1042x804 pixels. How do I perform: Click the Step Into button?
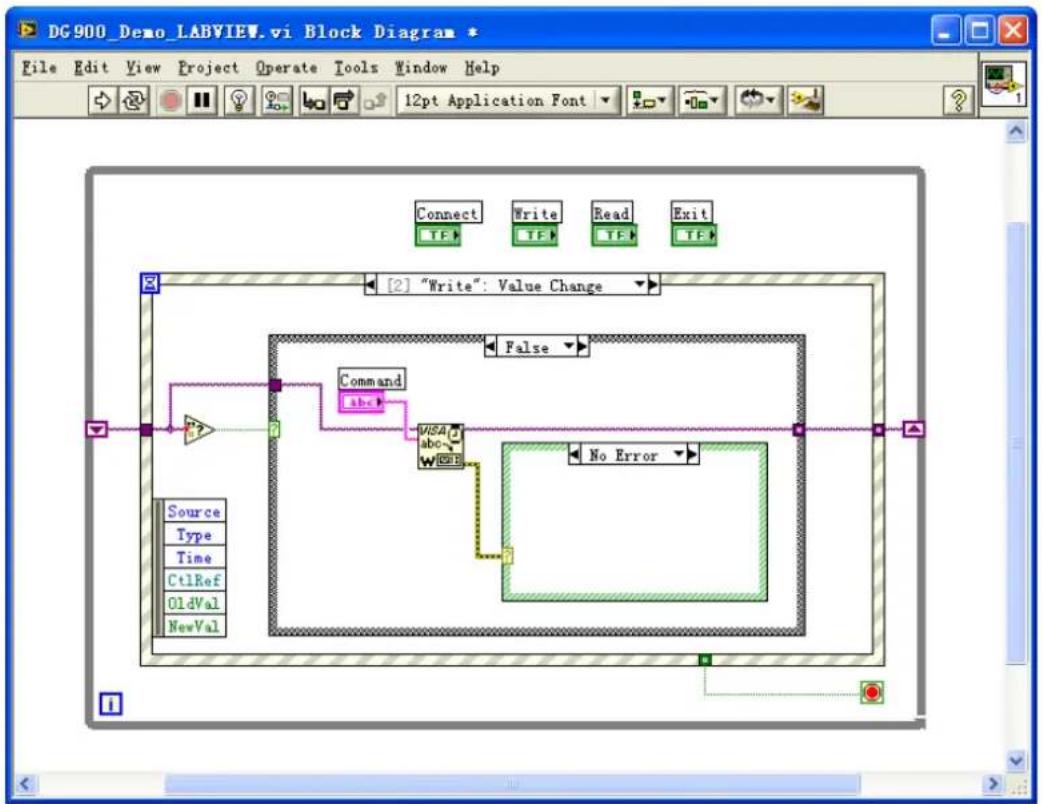click(x=313, y=101)
